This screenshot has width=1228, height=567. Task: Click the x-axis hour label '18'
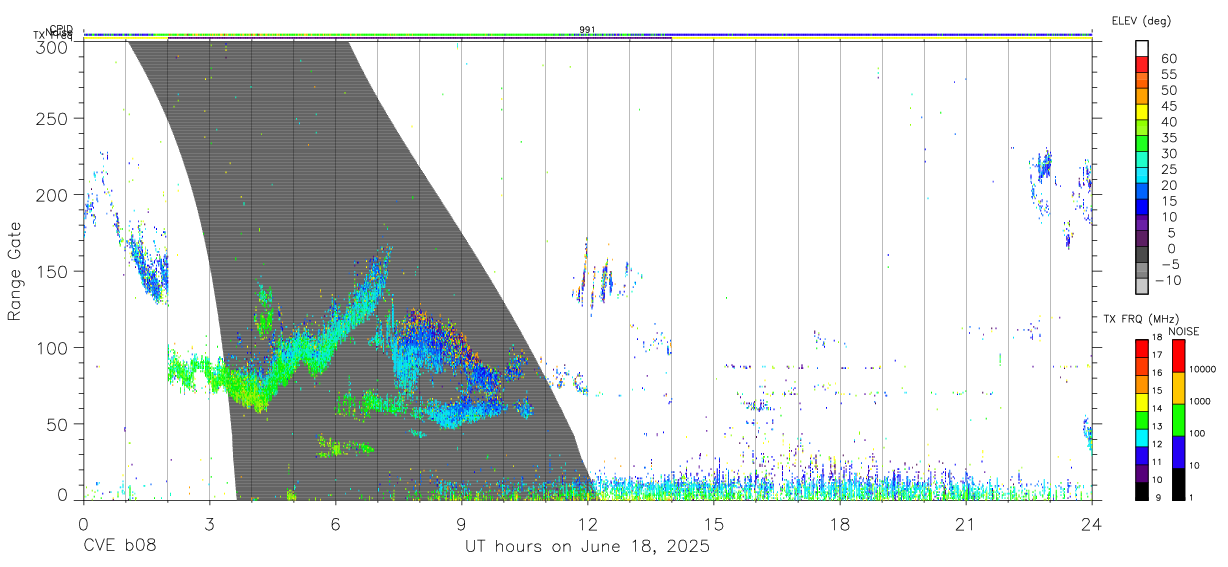click(x=840, y=523)
